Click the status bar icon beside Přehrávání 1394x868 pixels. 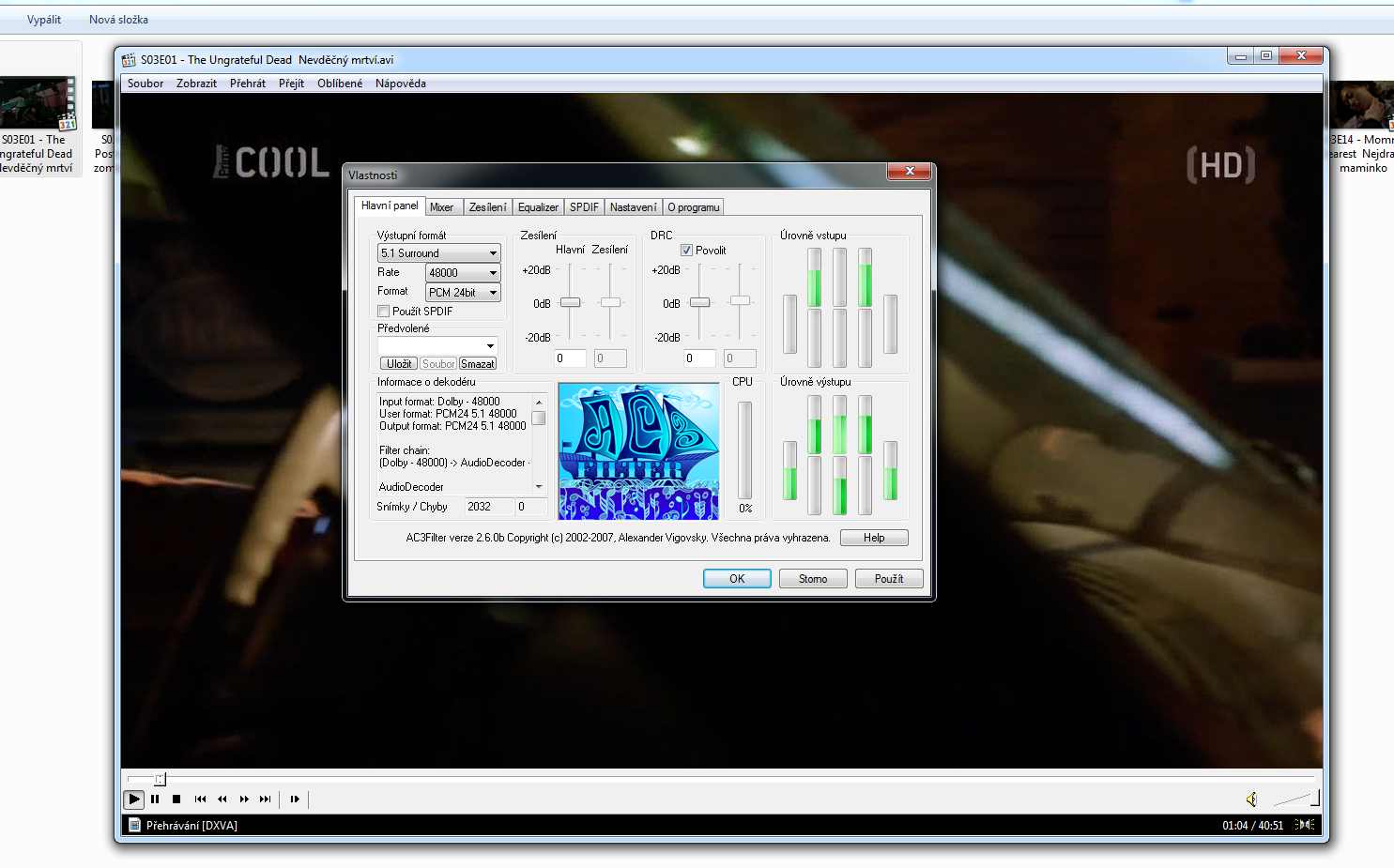coord(134,826)
